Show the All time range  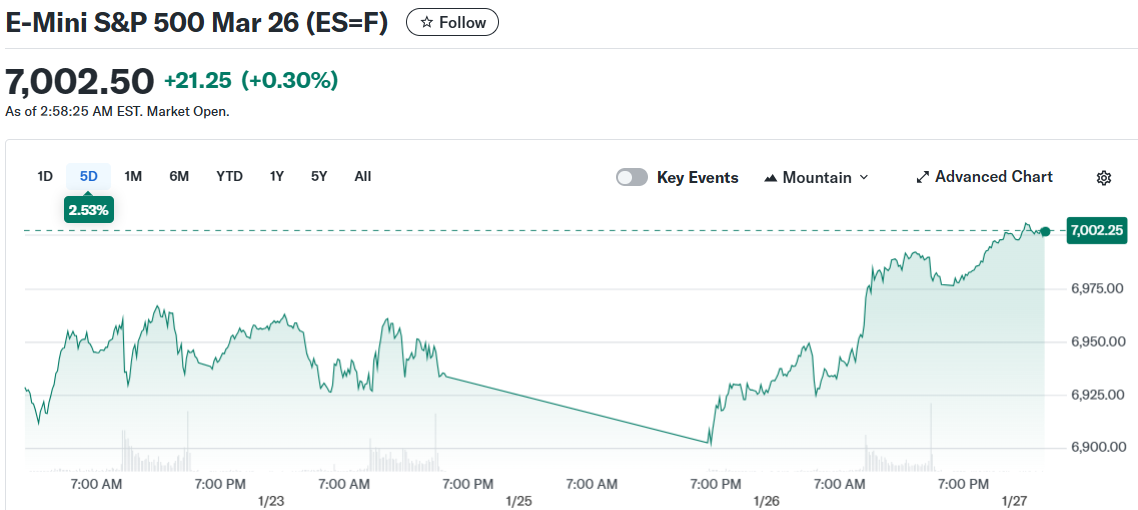(362, 176)
